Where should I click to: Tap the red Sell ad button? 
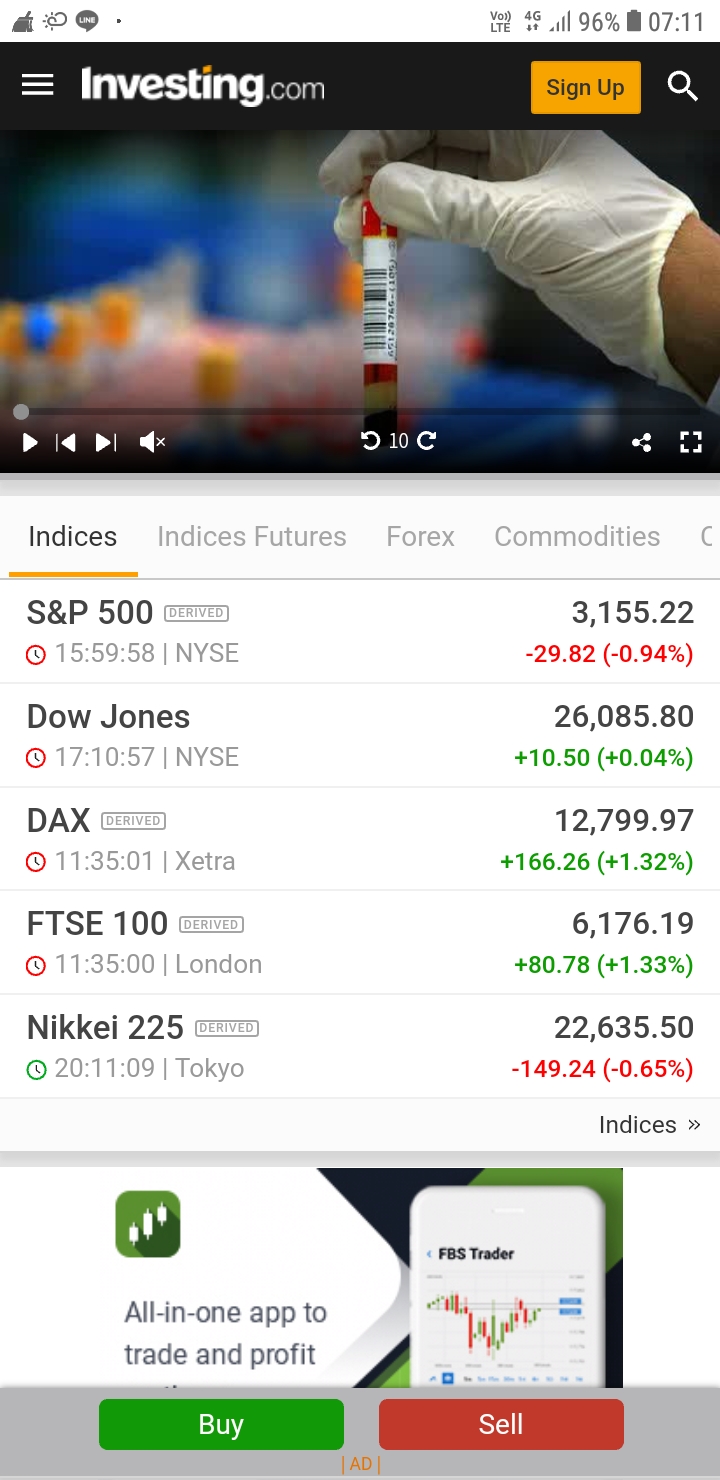click(x=501, y=1424)
